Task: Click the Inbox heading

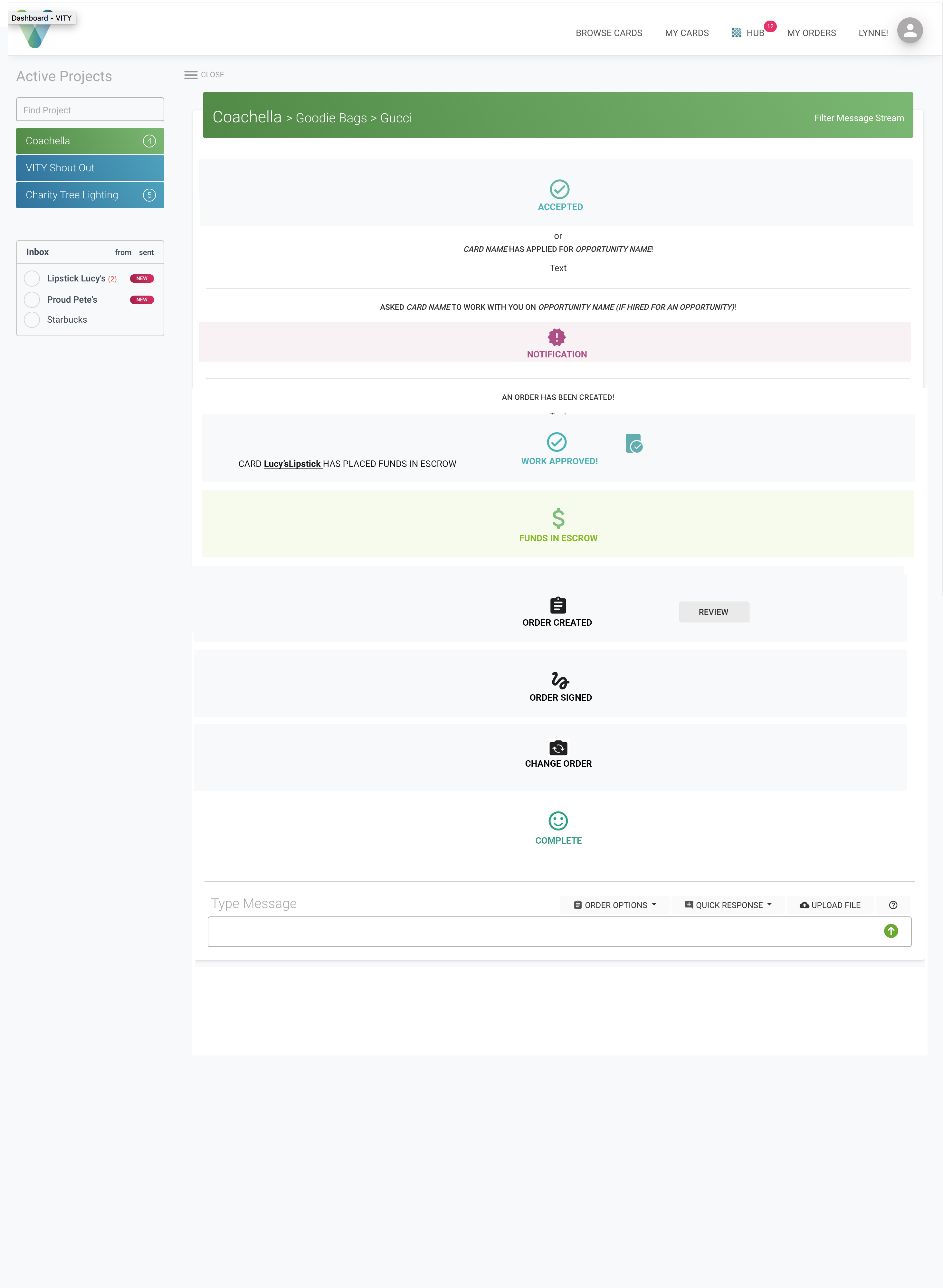Action: click(x=37, y=252)
